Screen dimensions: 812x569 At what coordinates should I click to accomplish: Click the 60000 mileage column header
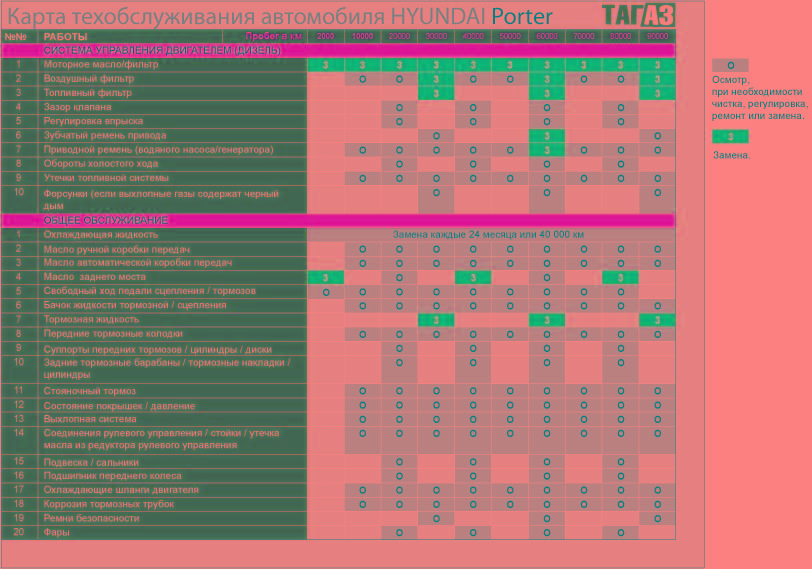547,36
